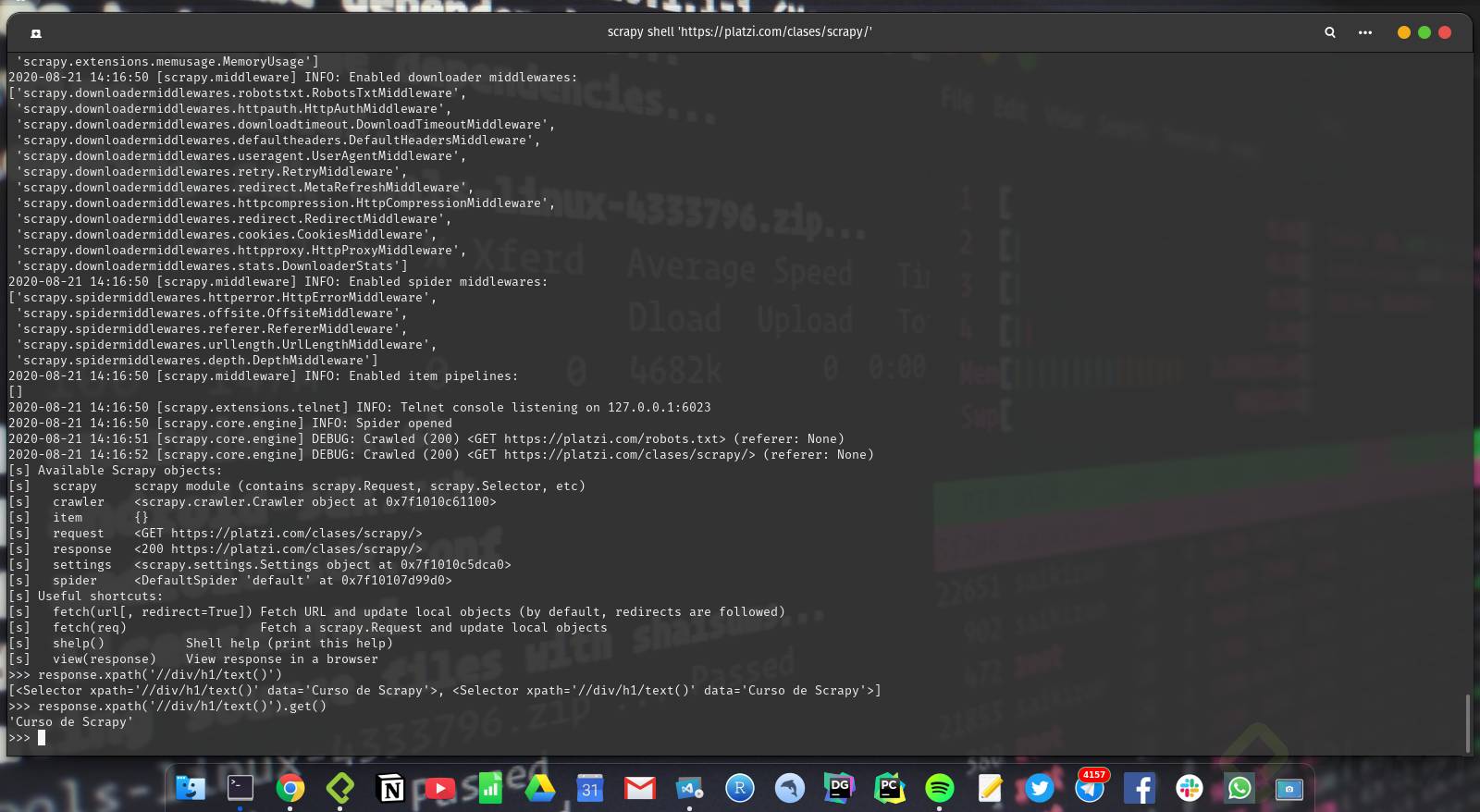Image resolution: width=1480 pixels, height=812 pixels.
Task: Click the 'Curso de Scrapy' output line
Action: [71, 722]
